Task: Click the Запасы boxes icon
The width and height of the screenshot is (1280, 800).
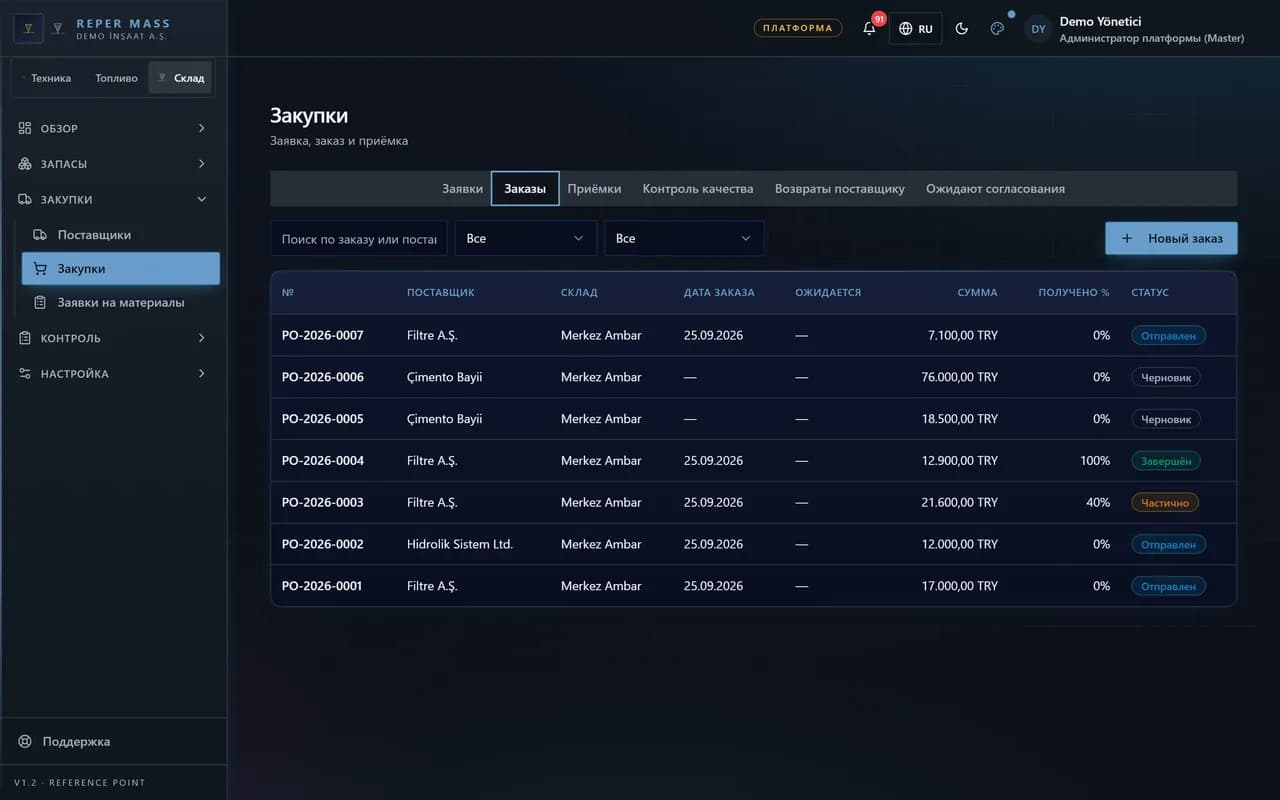Action: click(x=25, y=164)
